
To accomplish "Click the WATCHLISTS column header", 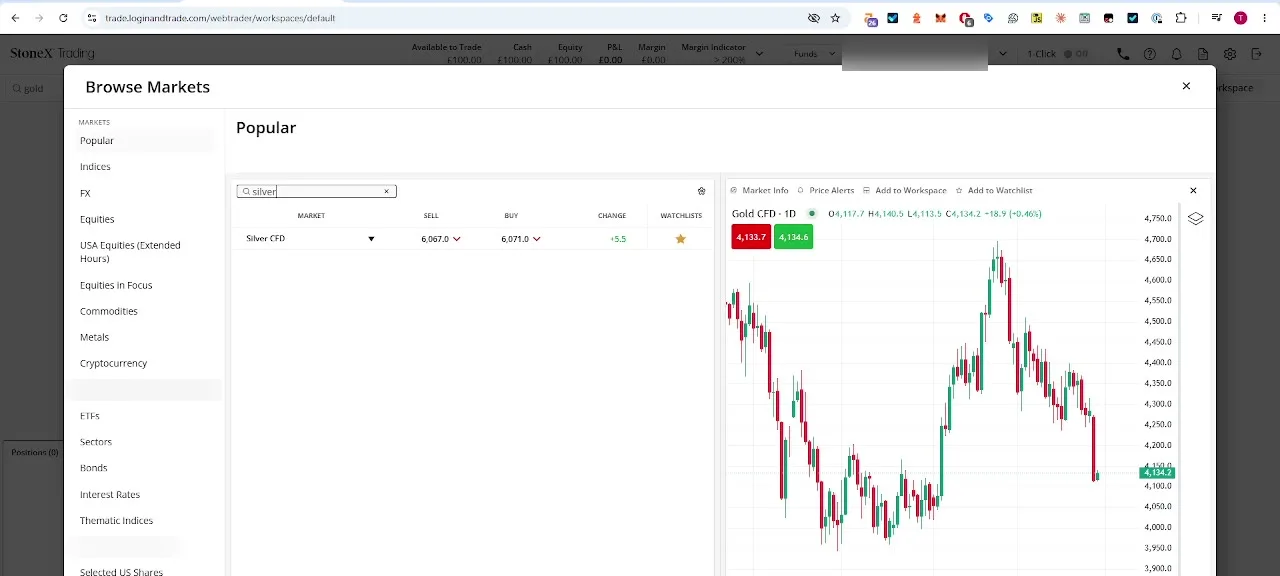I will click(681, 216).
